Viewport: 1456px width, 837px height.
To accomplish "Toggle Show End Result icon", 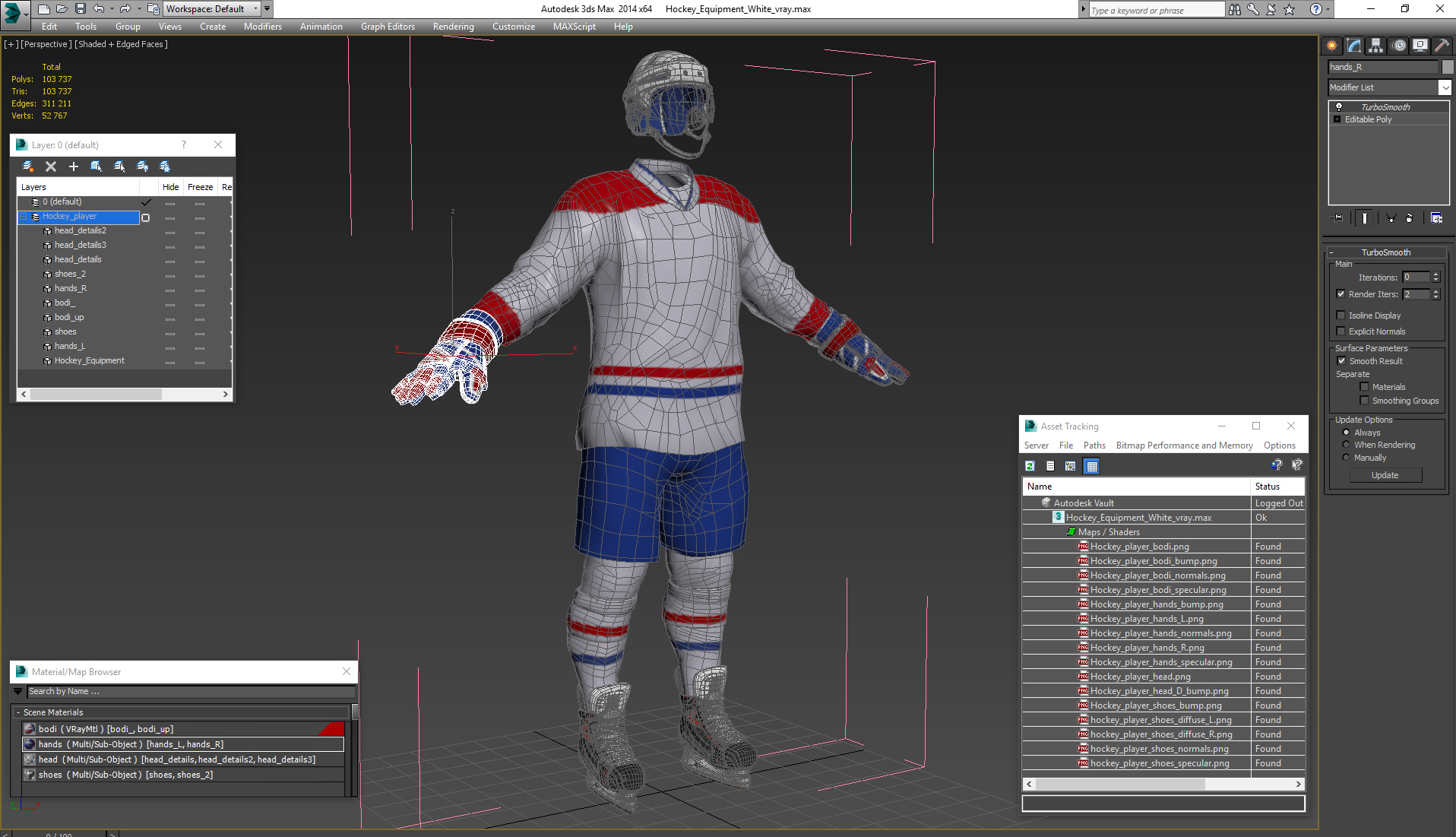I will [1365, 218].
